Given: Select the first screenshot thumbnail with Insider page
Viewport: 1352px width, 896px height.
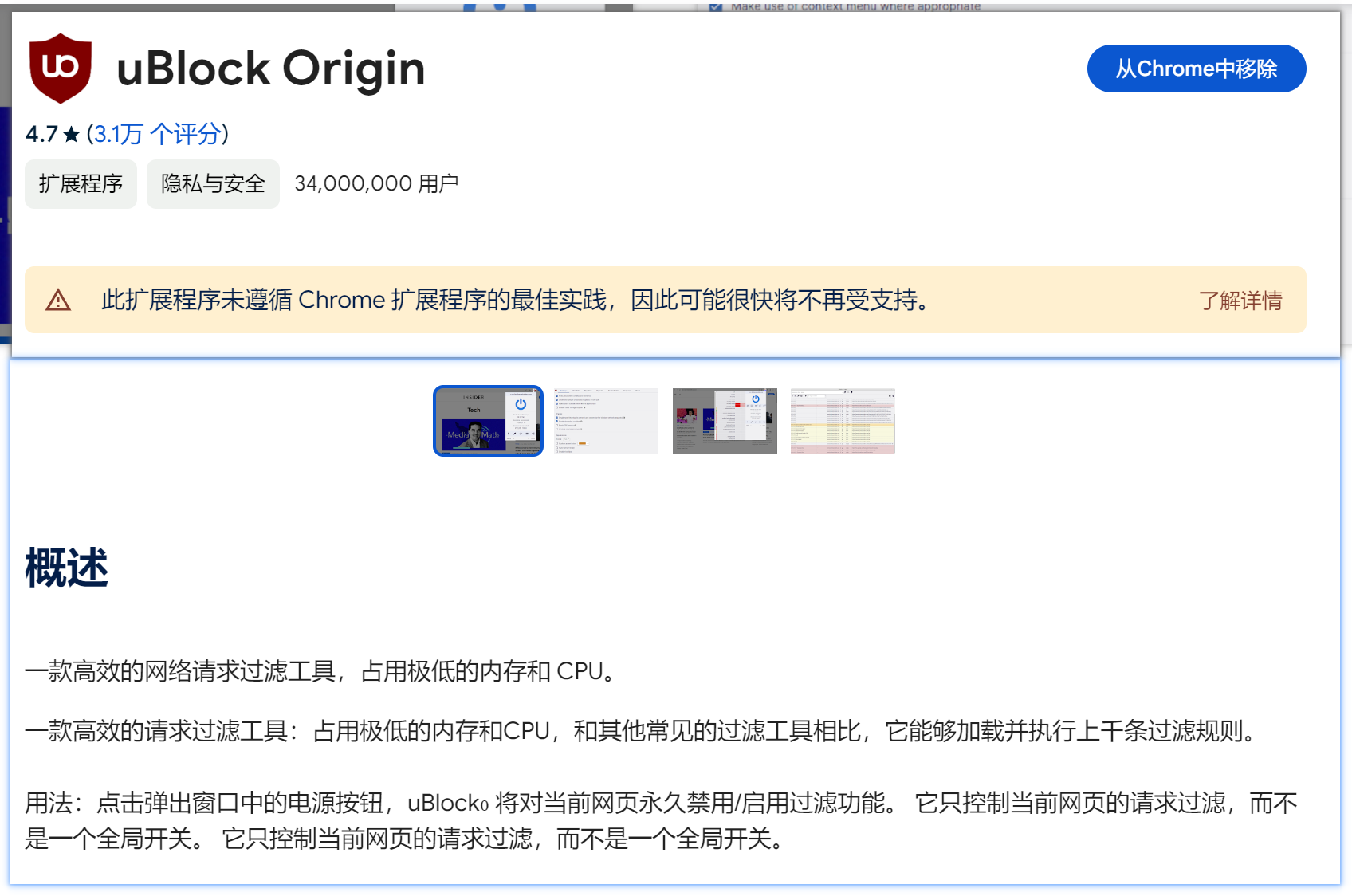Looking at the screenshot, I should 488,421.
